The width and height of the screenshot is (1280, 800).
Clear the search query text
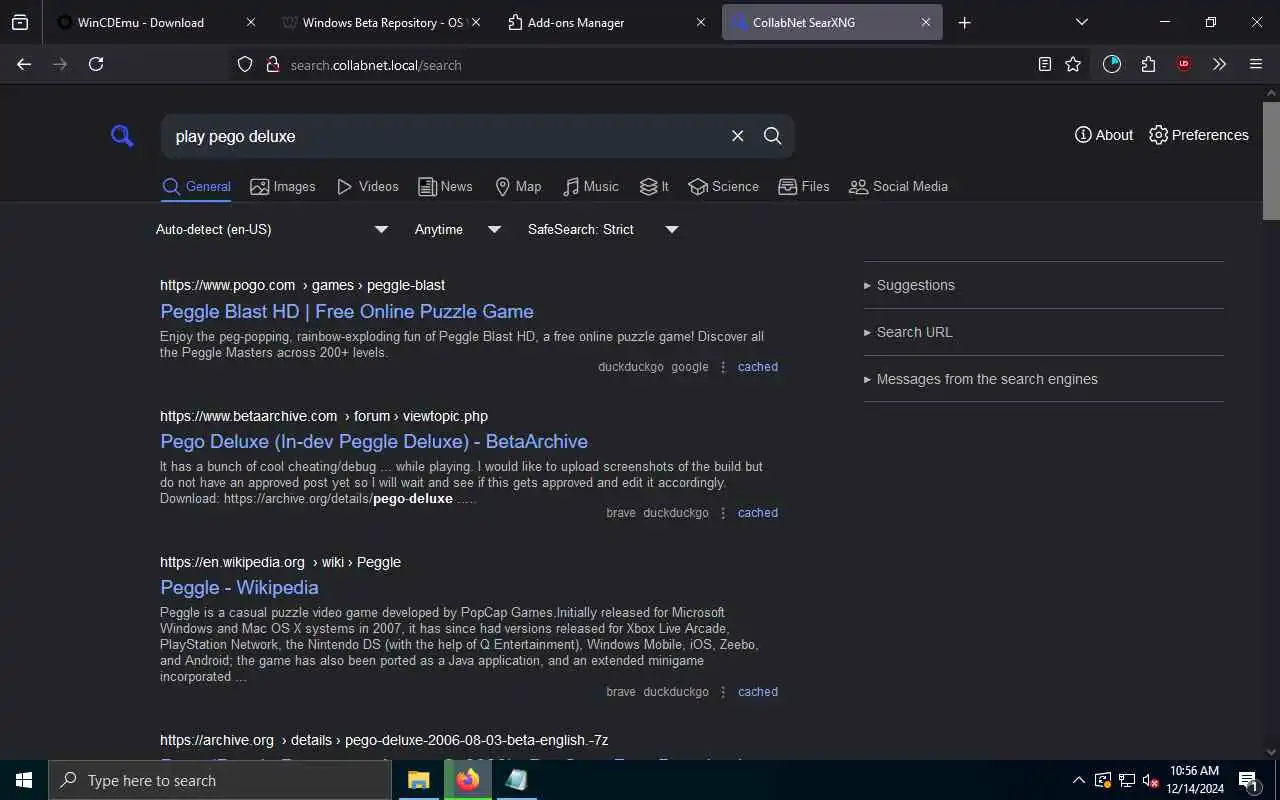[x=737, y=136]
